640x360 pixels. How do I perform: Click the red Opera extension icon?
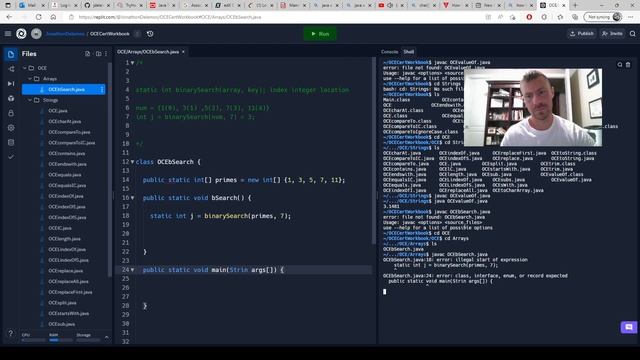click(x=529, y=17)
